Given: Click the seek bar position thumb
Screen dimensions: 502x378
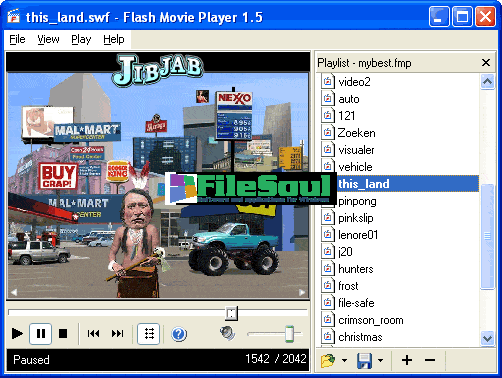Looking at the screenshot, I should coord(231,313).
